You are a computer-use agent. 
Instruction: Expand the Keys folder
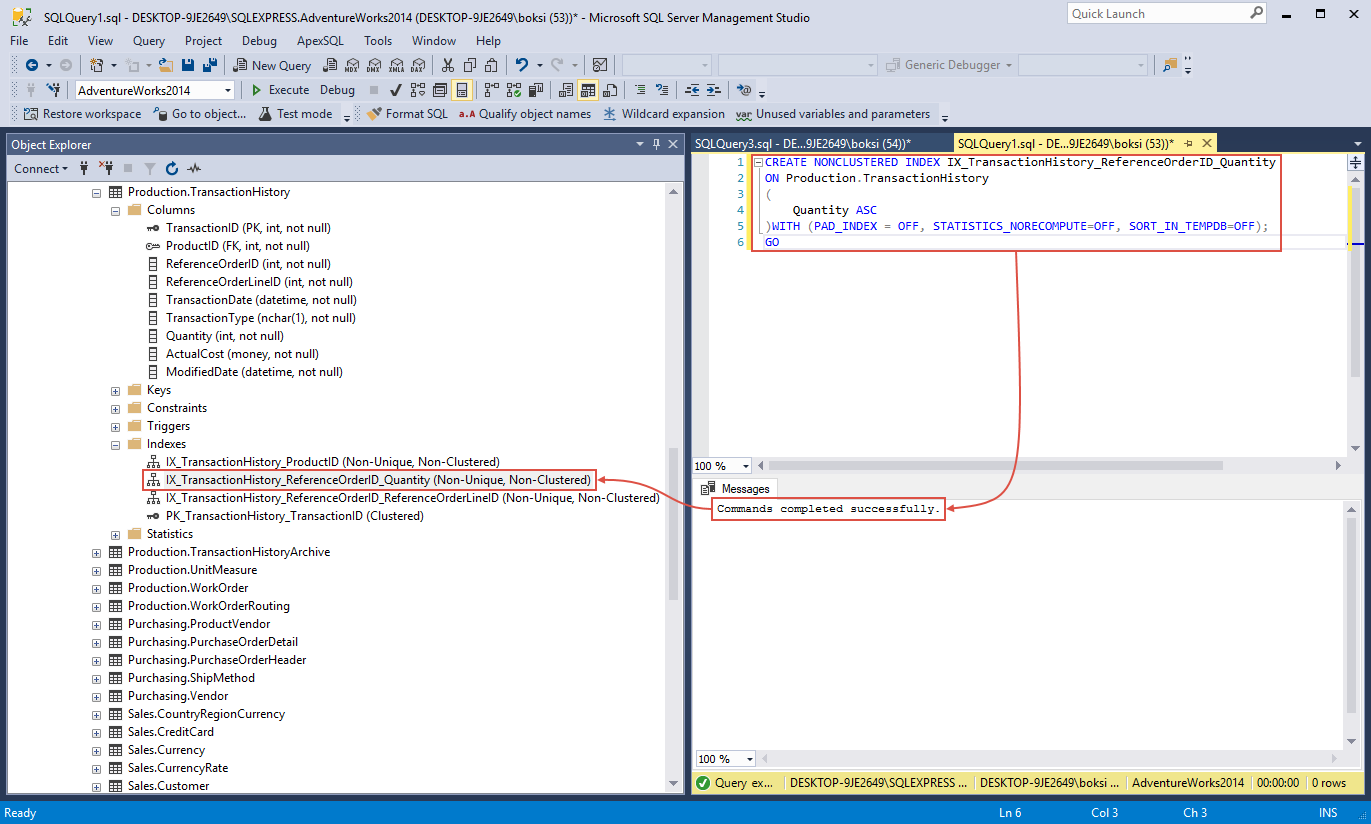click(116, 390)
